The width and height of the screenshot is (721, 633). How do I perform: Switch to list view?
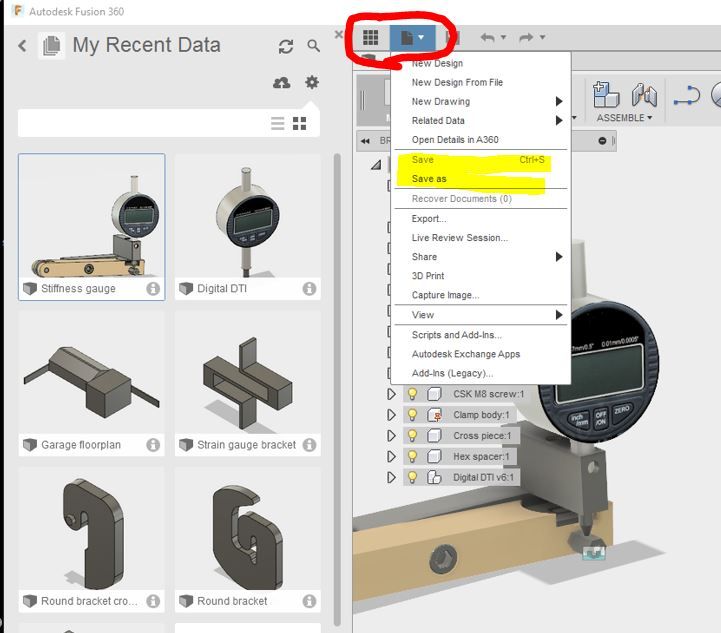click(278, 123)
